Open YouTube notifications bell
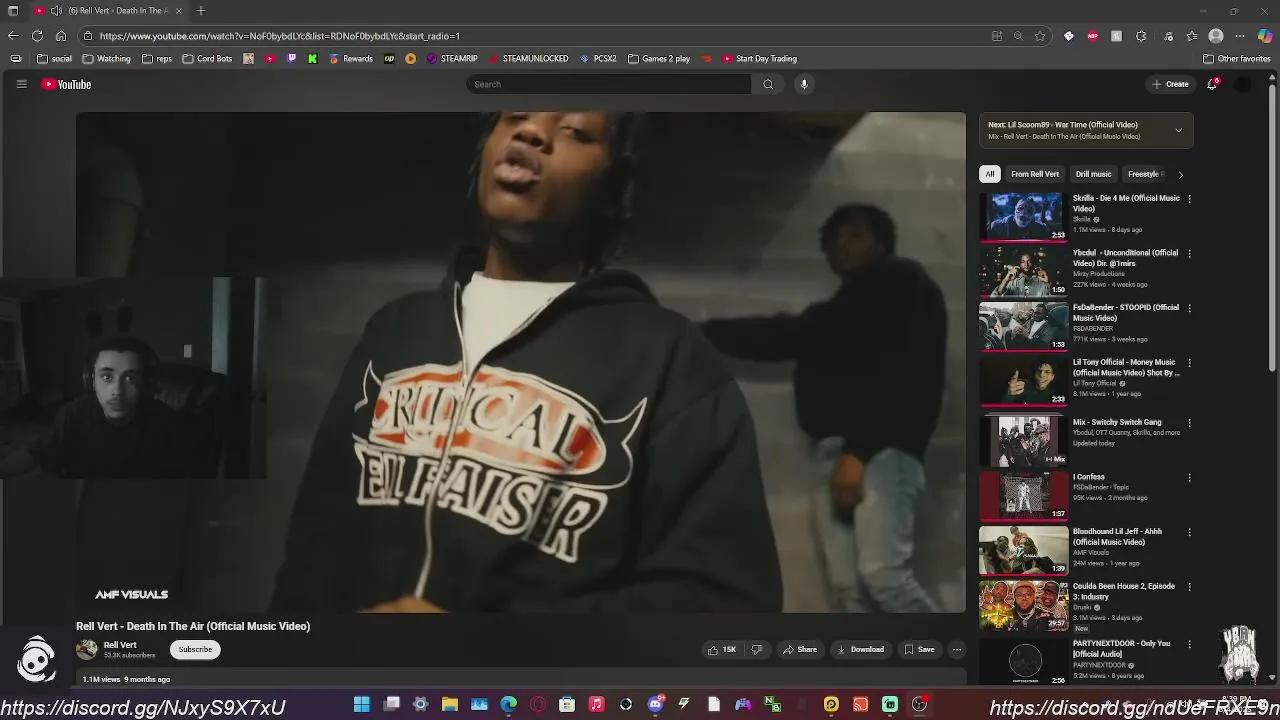Viewport: 1280px width, 720px height. (1212, 84)
